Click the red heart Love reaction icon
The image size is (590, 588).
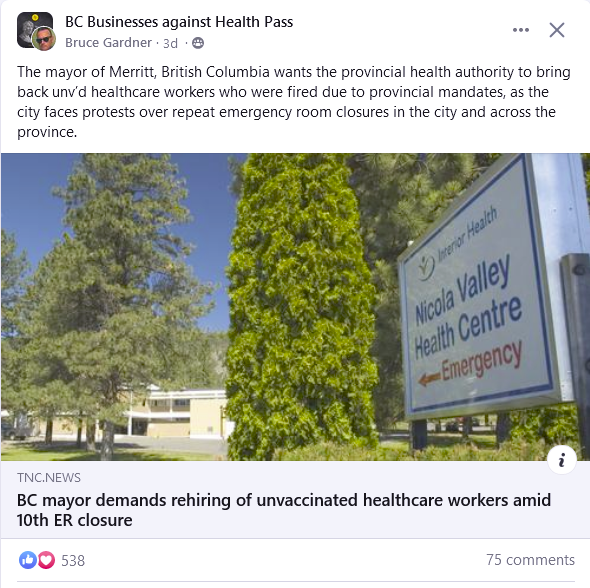pos(46,560)
